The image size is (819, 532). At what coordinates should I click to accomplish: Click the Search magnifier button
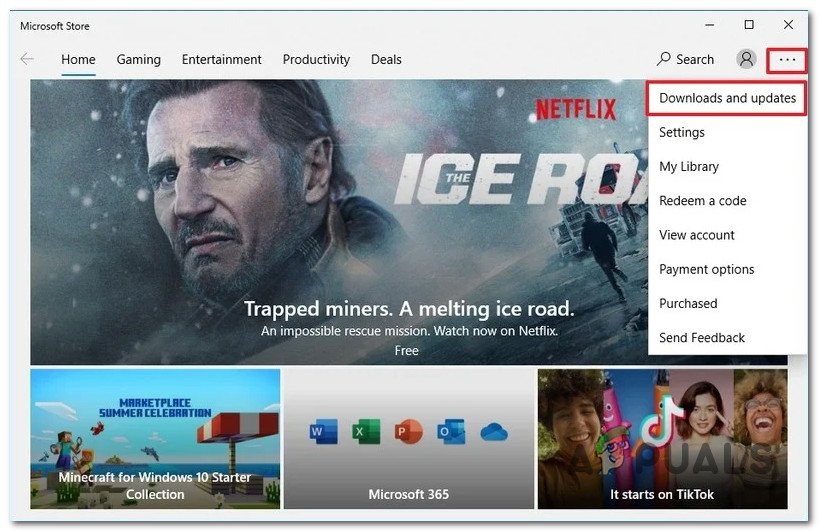click(x=685, y=59)
